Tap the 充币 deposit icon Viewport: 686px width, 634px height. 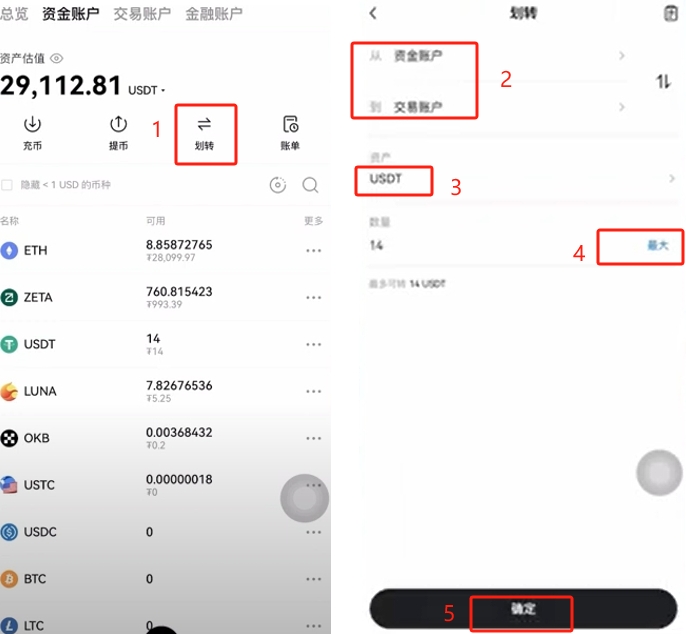32,125
